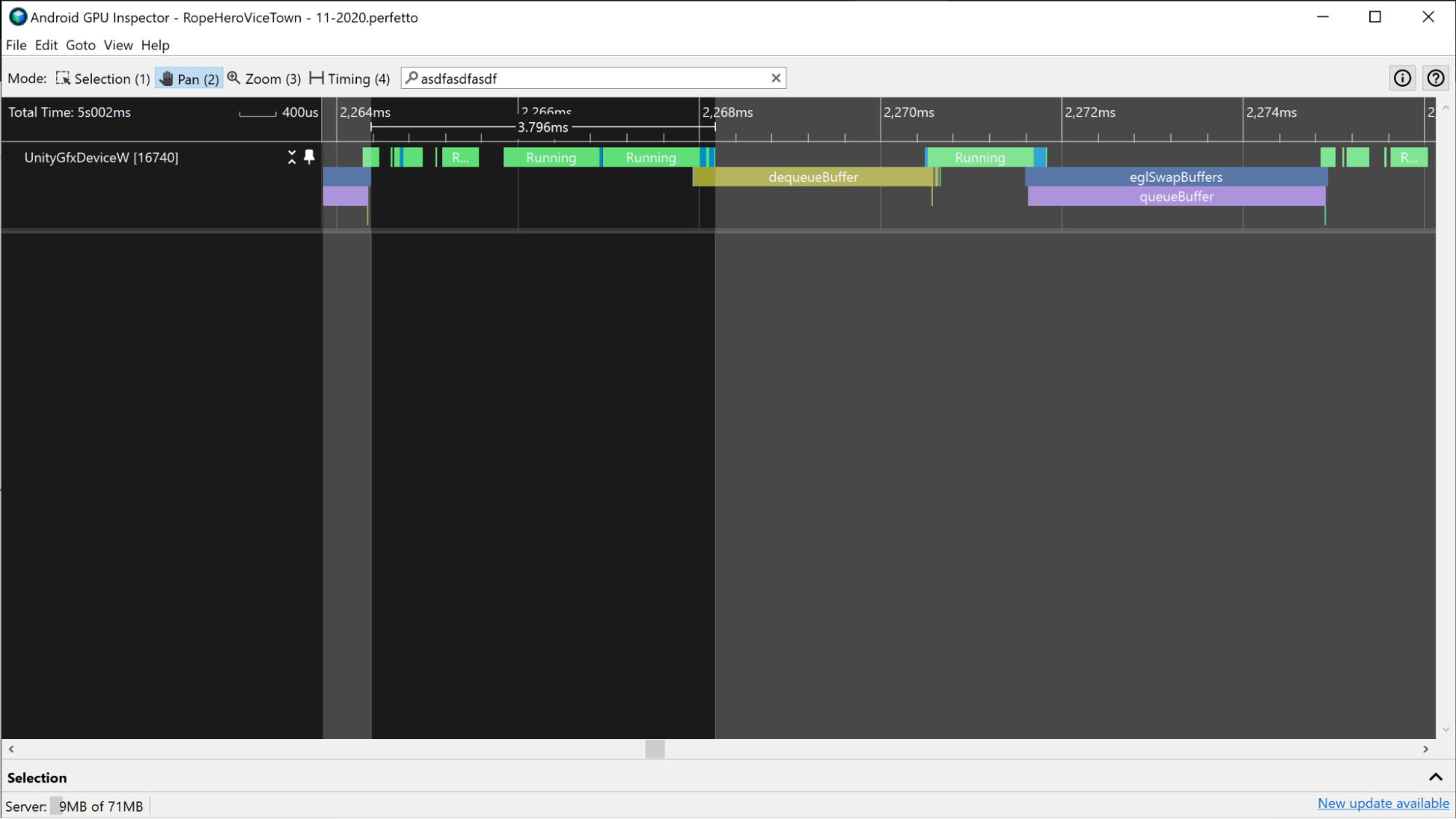This screenshot has width=1456, height=819.
Task: Click the Zoom mode icon (3)
Action: point(232,79)
